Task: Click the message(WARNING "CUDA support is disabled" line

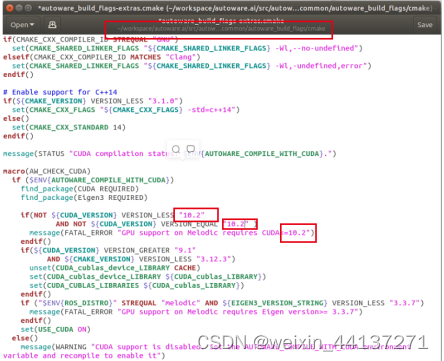Action: click(x=215, y=347)
